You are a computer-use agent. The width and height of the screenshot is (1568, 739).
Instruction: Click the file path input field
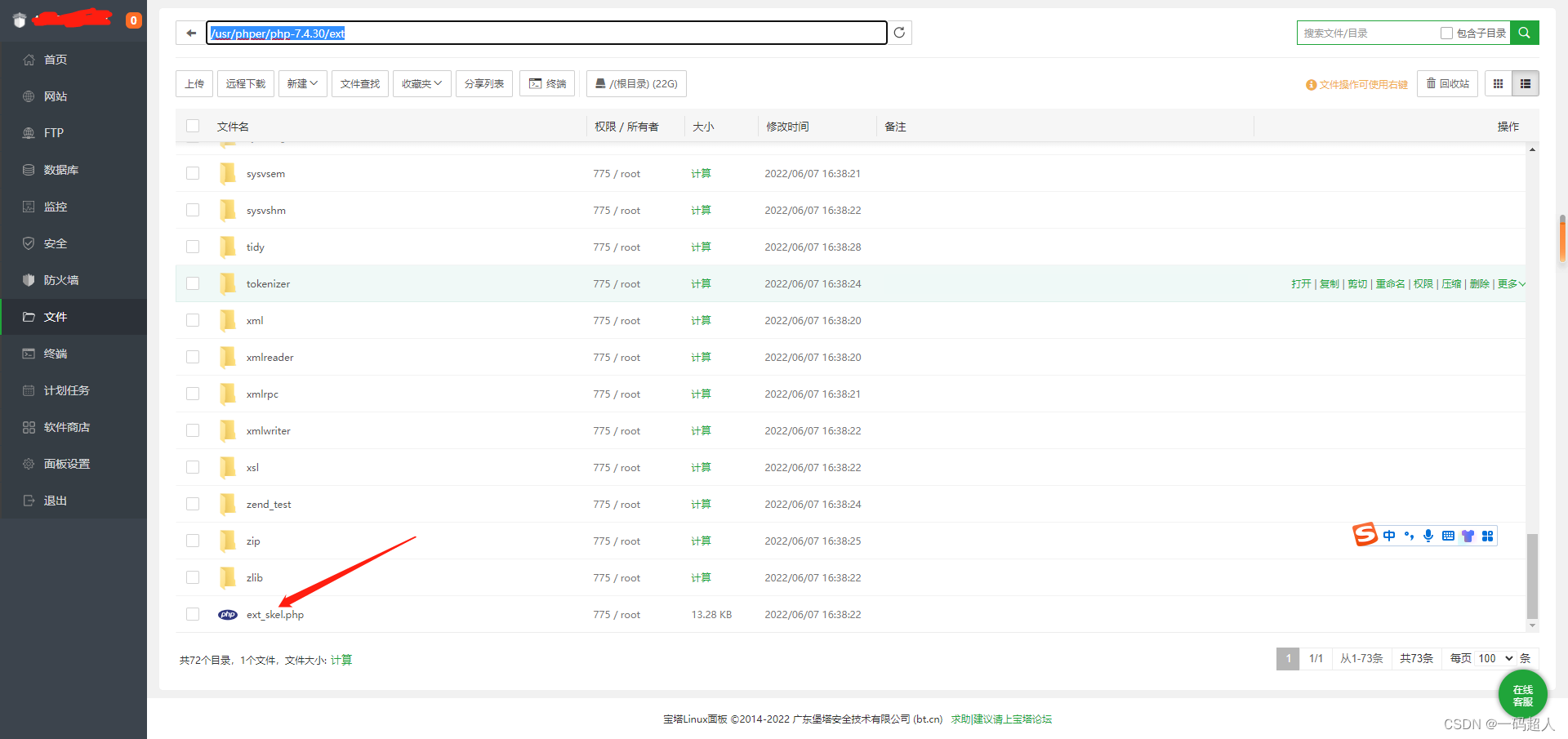tap(546, 33)
